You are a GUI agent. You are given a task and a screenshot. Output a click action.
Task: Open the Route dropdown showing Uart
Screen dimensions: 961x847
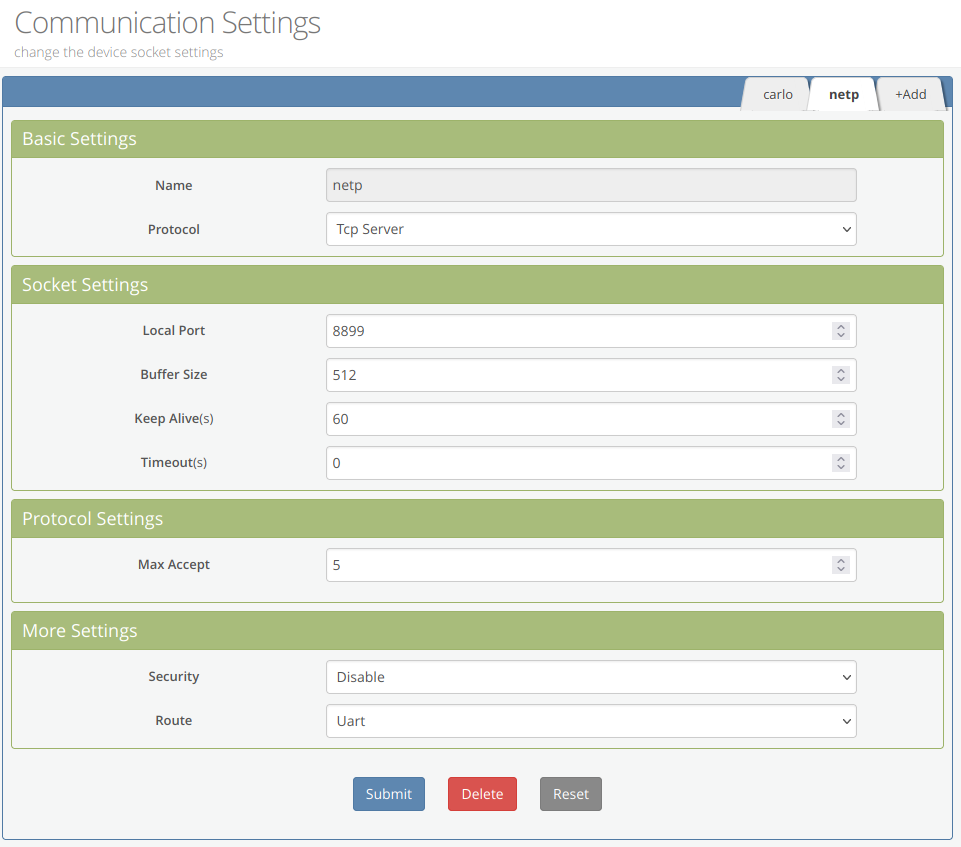[590, 721]
